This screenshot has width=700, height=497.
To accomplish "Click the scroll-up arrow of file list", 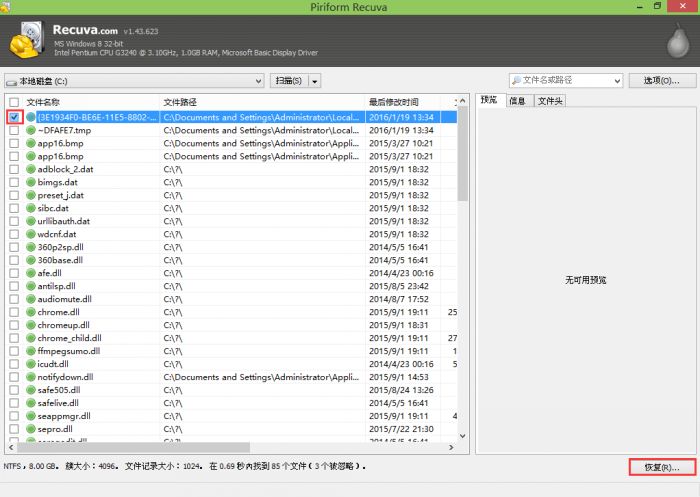I will (463, 101).
